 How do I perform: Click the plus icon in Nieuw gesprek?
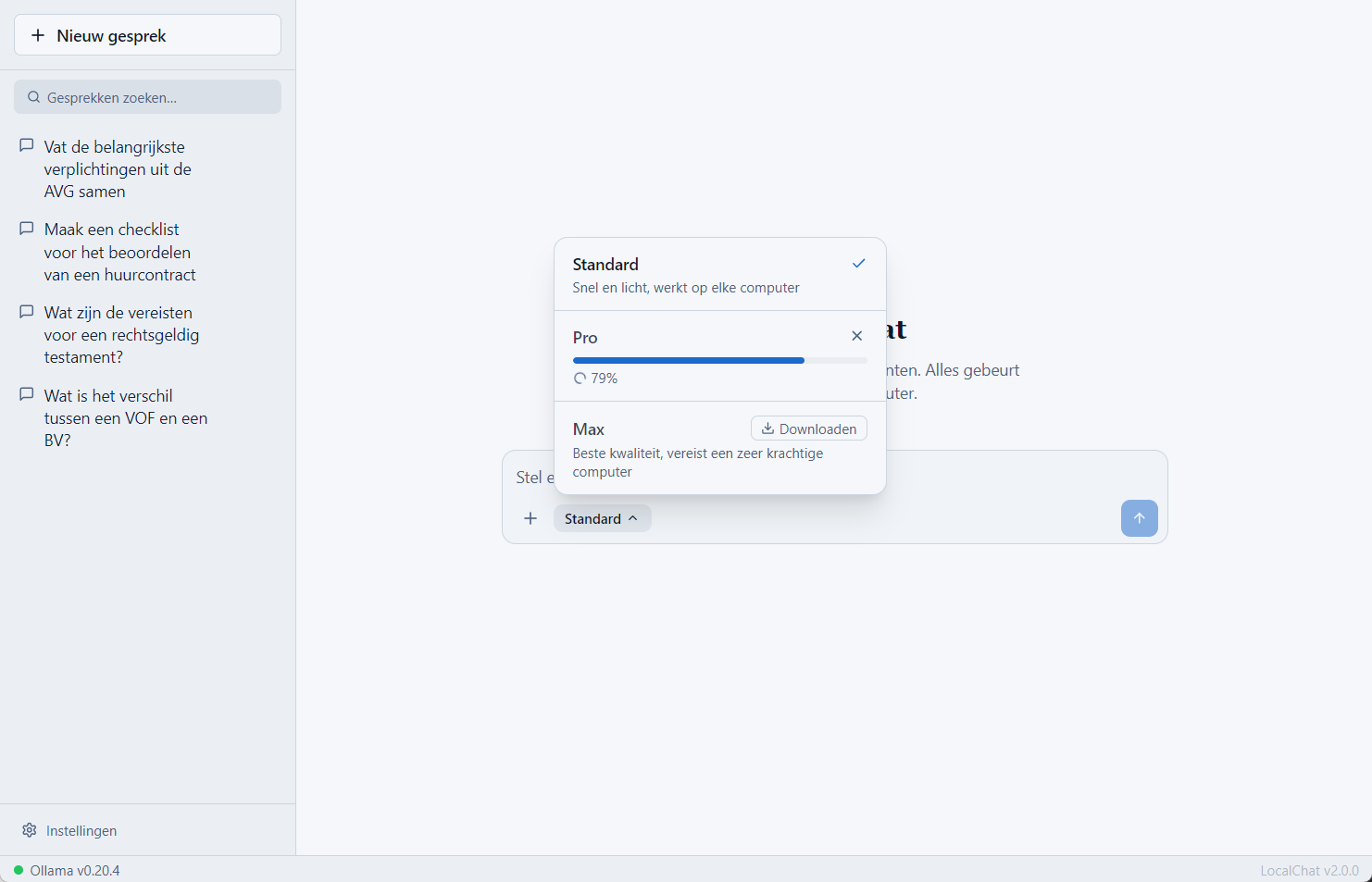point(38,35)
